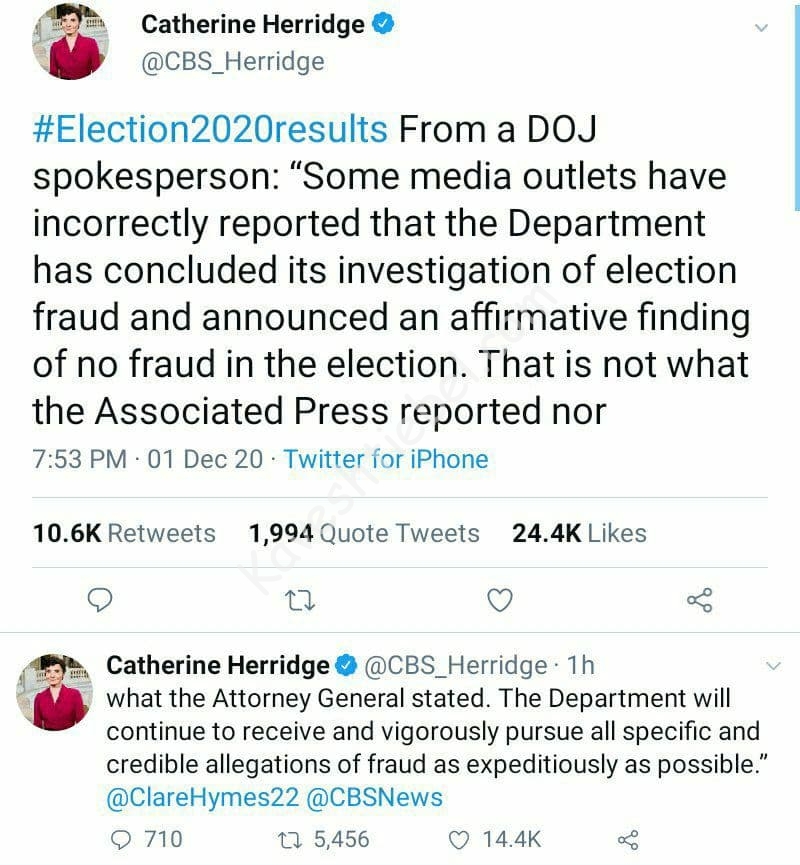Viewport: 800px width, 865px height.
Task: Click the reply tweet's small avatar
Action: coord(59,692)
